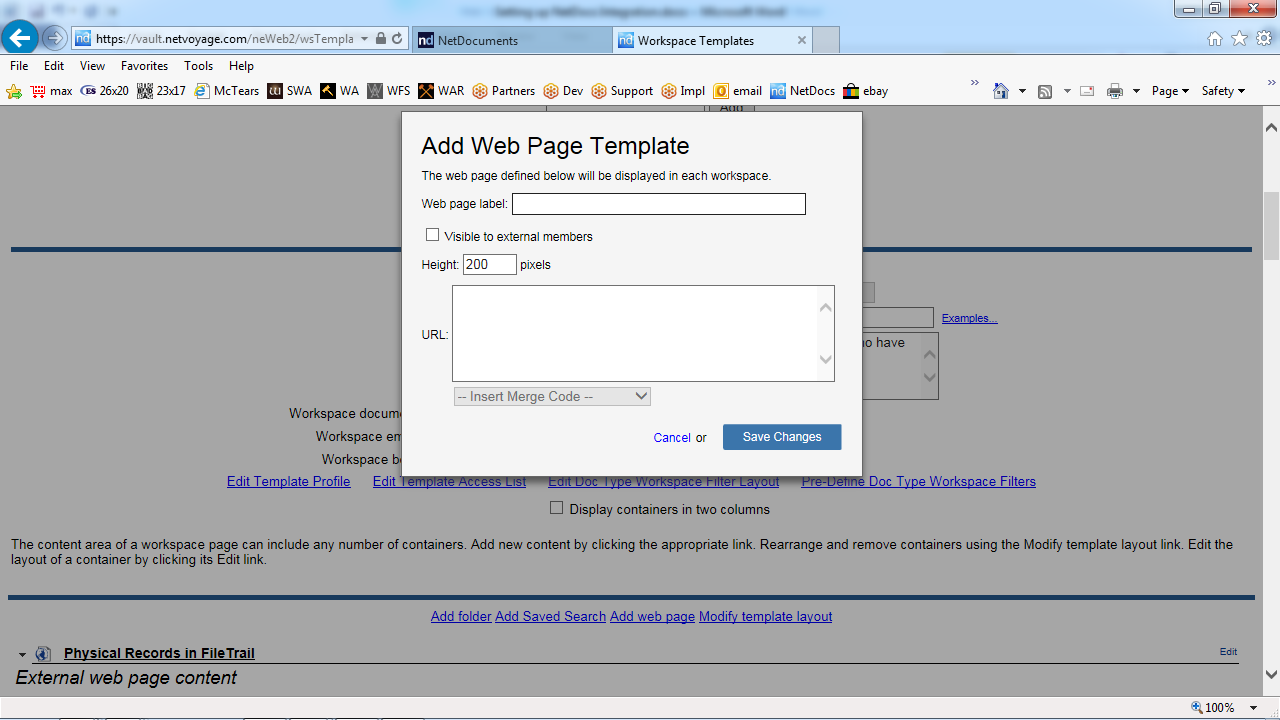Open the Help menu
Viewport: 1280px width, 720px height.
pyautogui.click(x=241, y=65)
